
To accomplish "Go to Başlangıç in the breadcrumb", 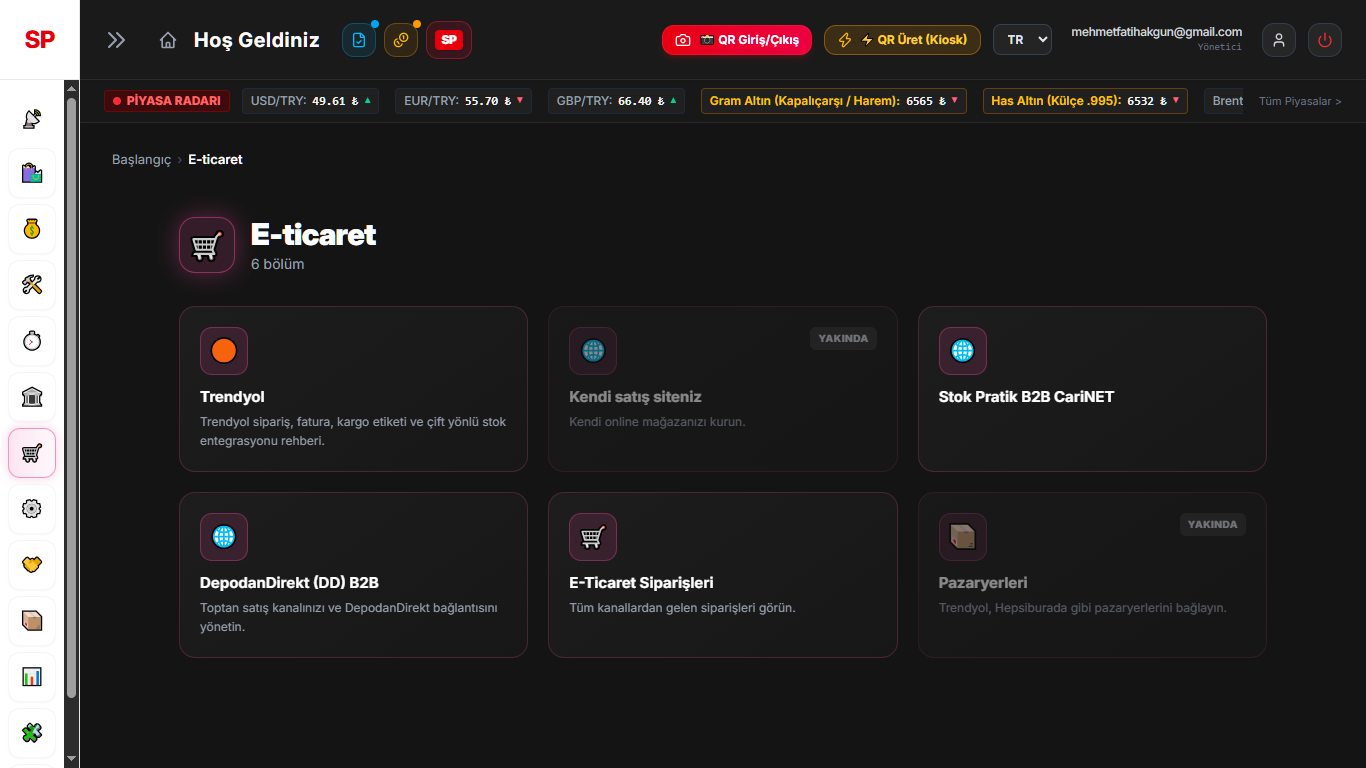I will click(142, 160).
